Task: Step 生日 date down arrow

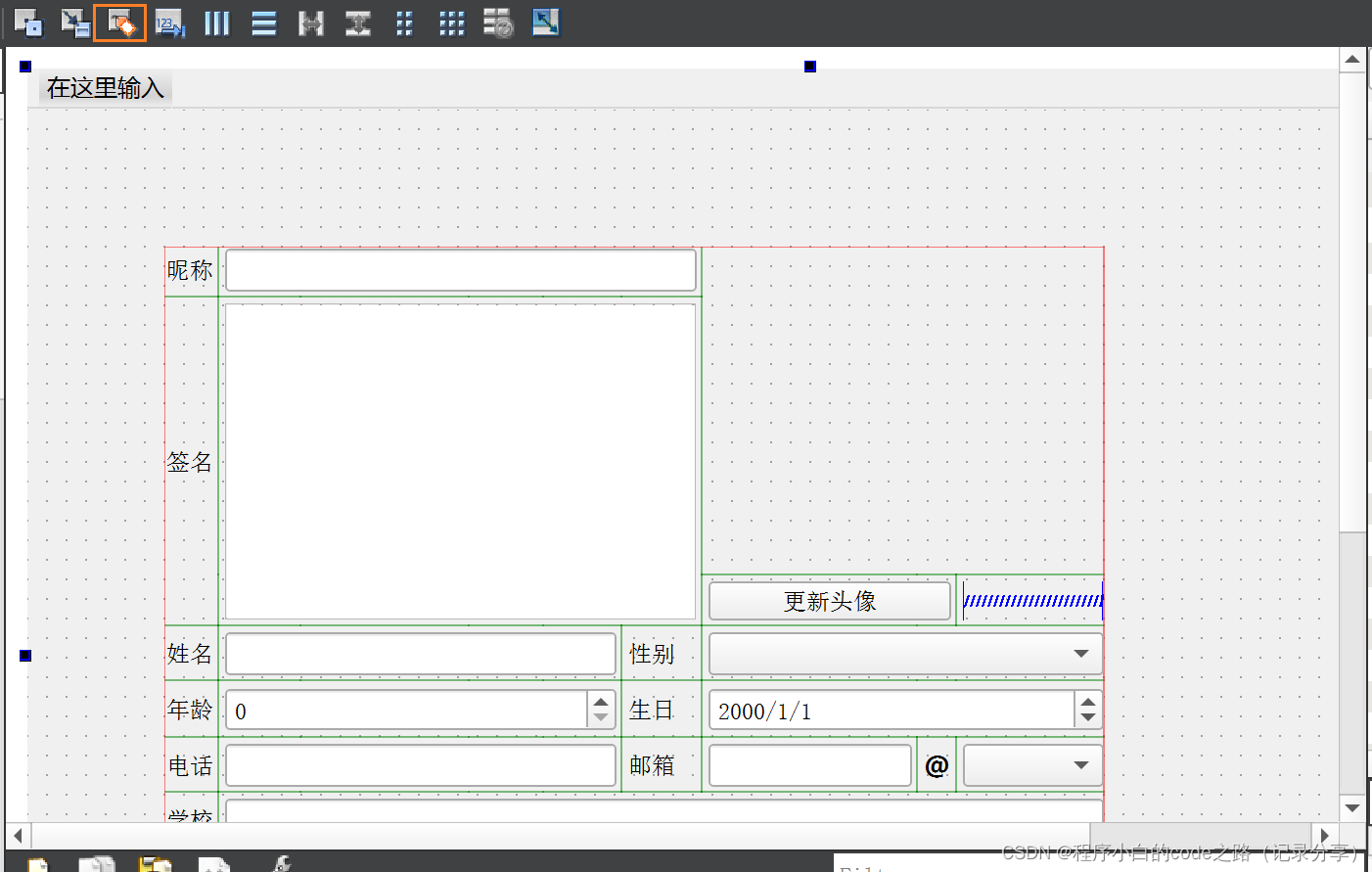Action: [x=1088, y=718]
